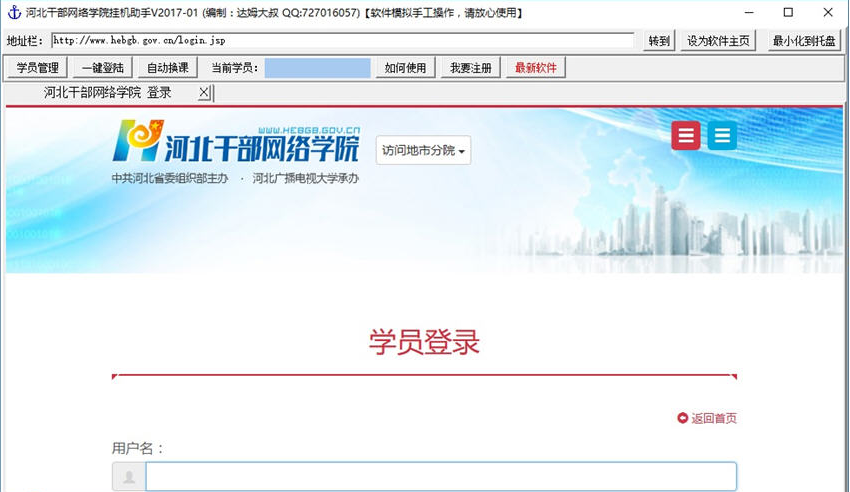Viewport: 850px width, 492px height.
Task: Click 最小化到托盘 button
Action: (x=804, y=41)
